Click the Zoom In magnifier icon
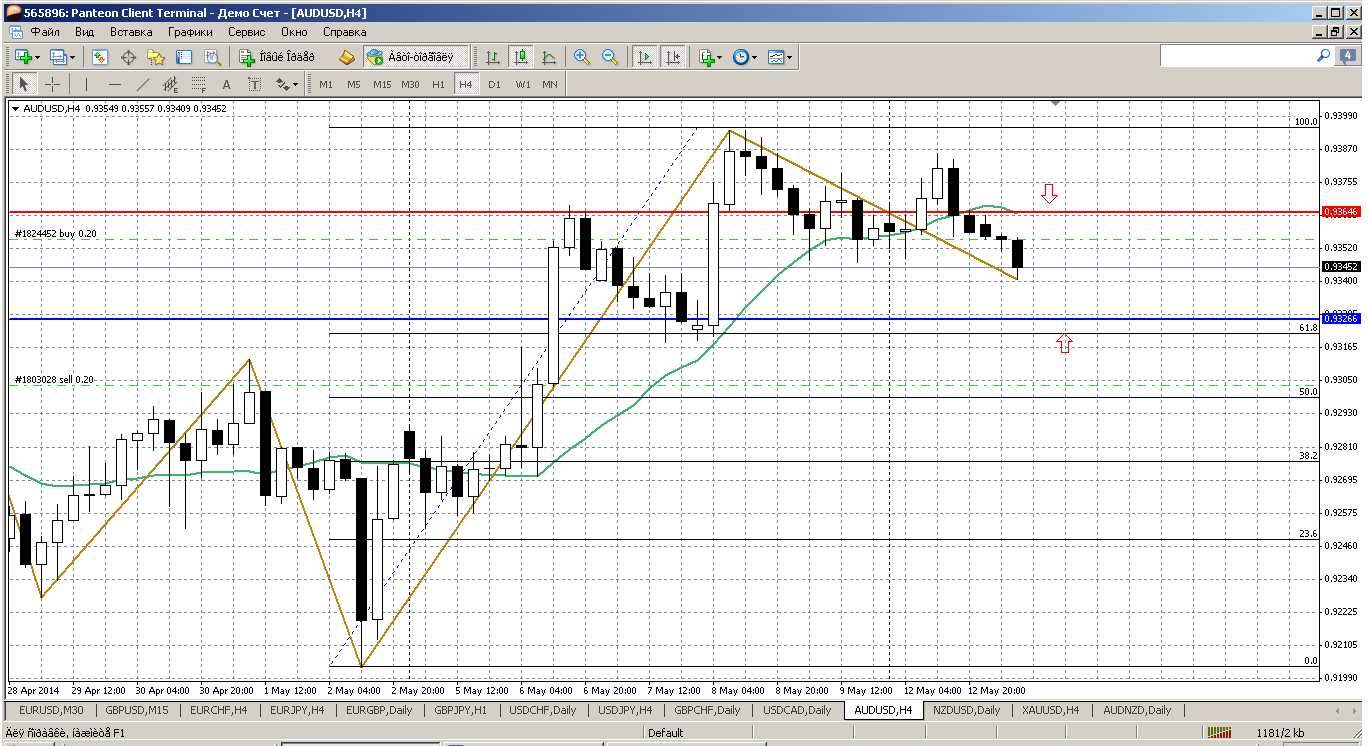The image size is (1368, 746). click(581, 58)
